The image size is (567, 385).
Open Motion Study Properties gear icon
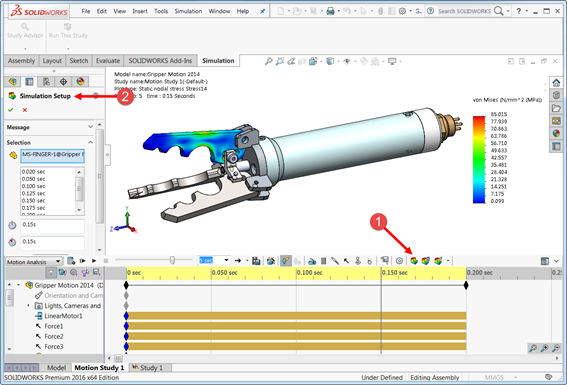click(399, 261)
